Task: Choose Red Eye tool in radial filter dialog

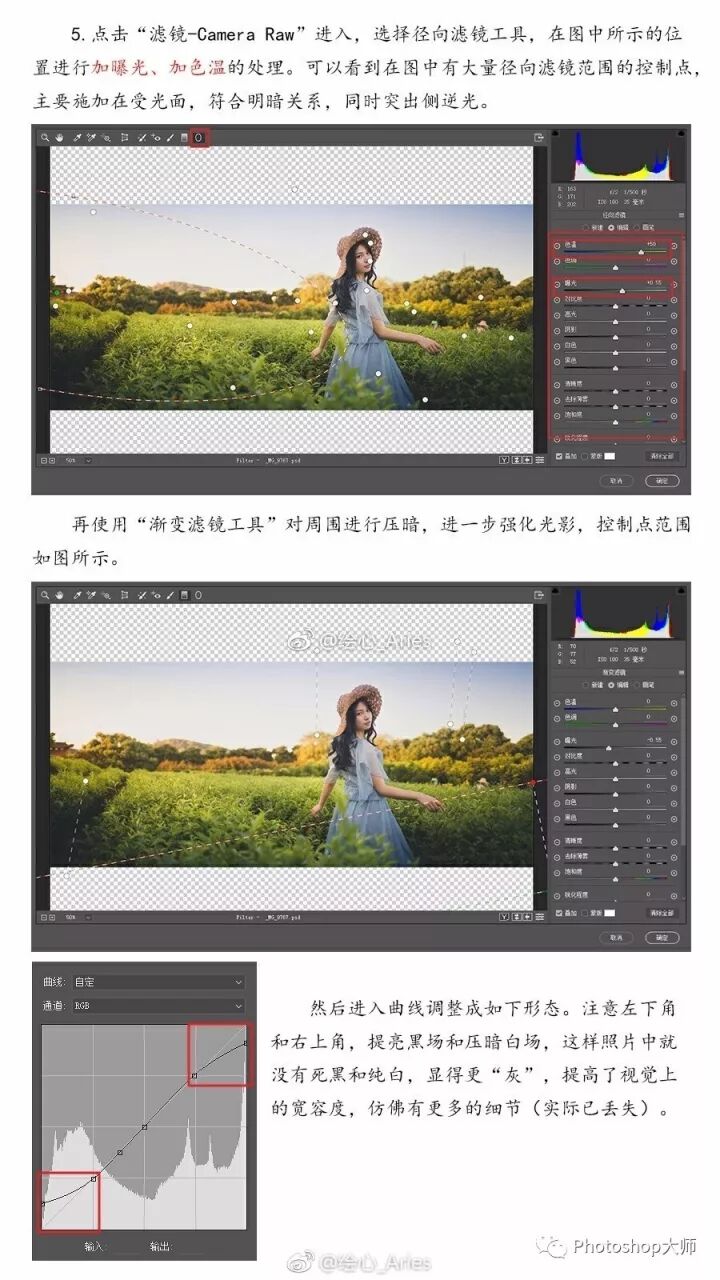Action: pos(156,137)
